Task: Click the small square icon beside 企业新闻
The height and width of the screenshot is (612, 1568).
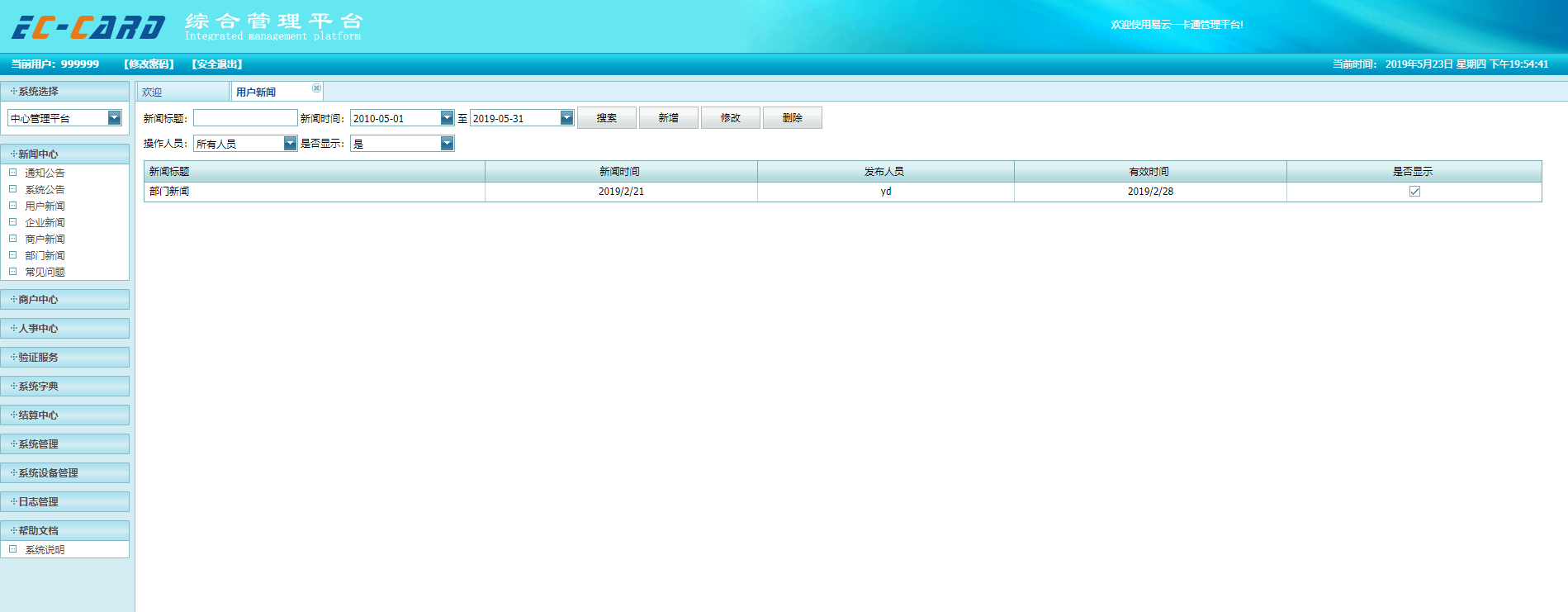Action: (12, 222)
